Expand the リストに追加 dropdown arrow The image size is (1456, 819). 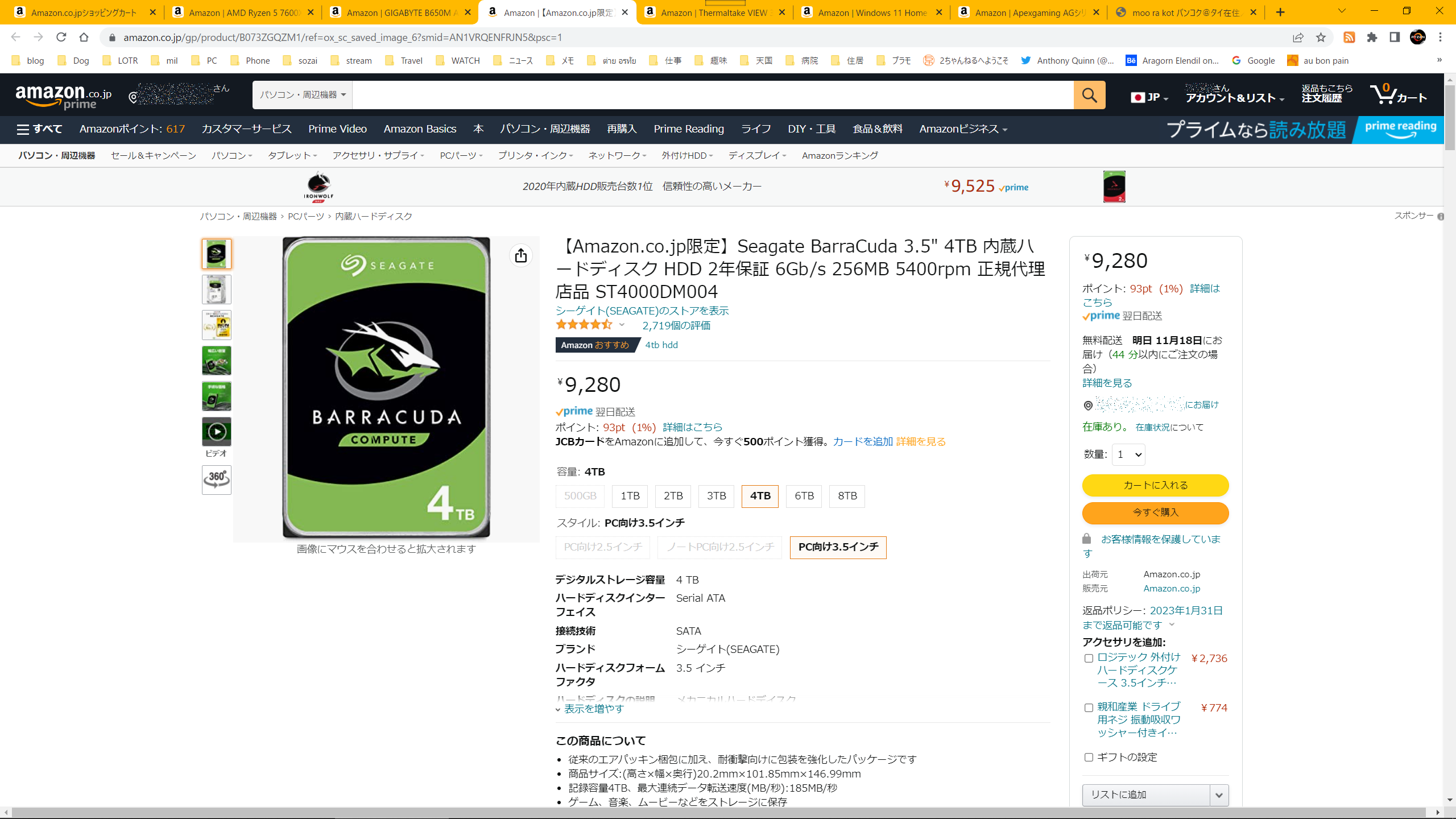coord(1219,795)
